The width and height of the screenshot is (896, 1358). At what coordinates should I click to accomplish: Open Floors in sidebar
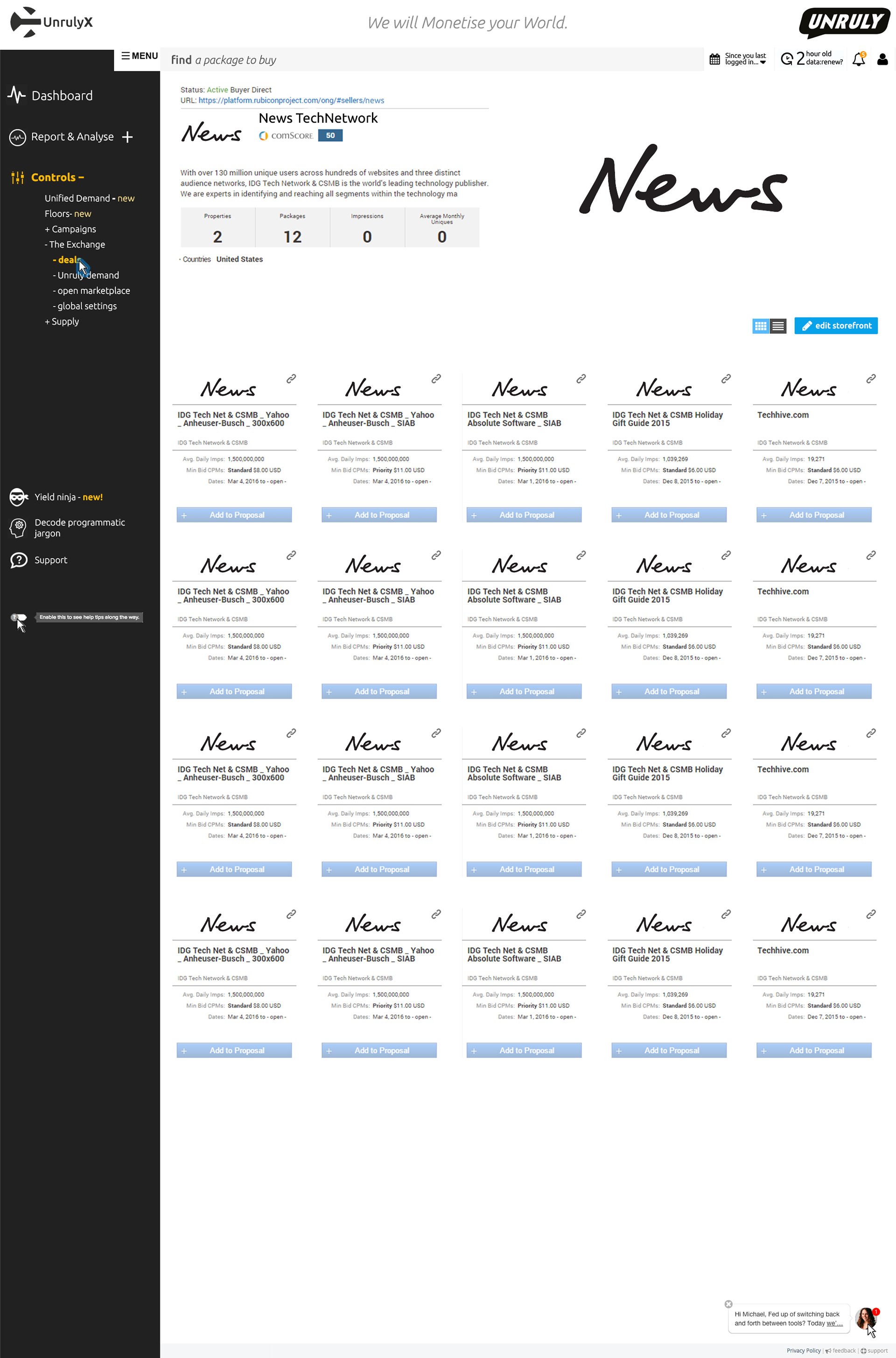pyautogui.click(x=68, y=214)
